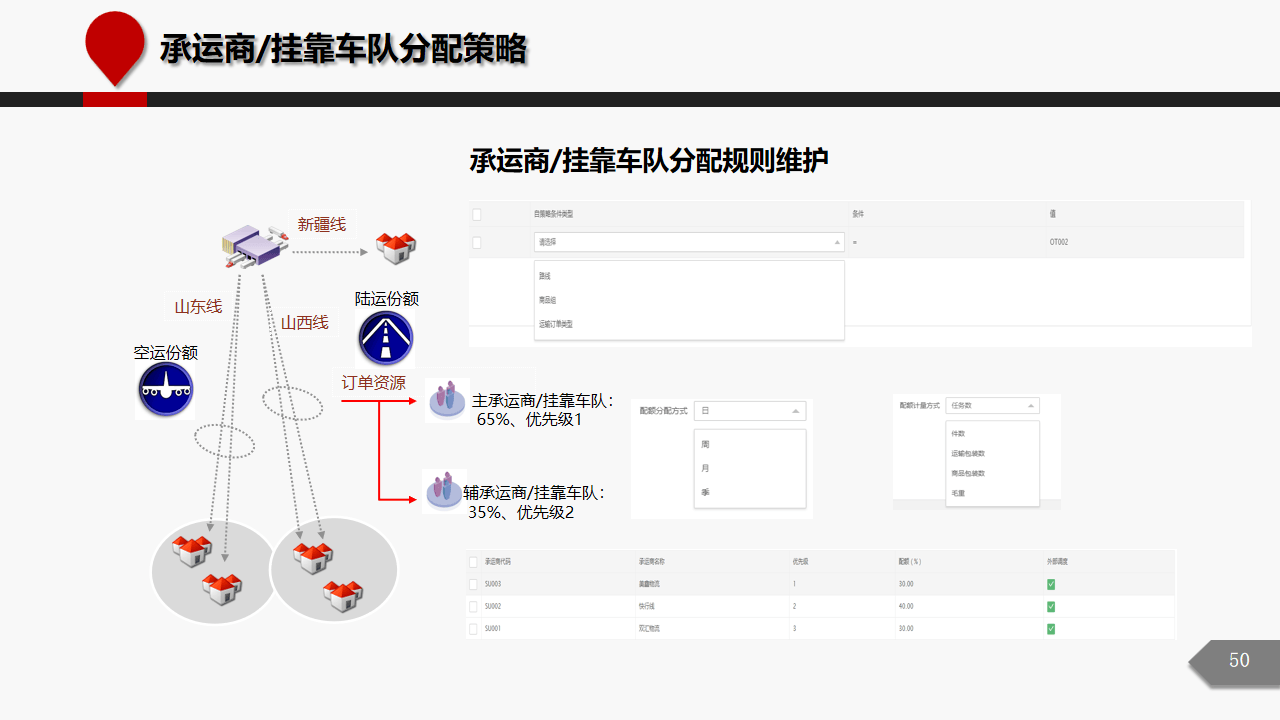Tick the row checkbox for SU003
The width and height of the screenshot is (1280, 720).
(473, 584)
